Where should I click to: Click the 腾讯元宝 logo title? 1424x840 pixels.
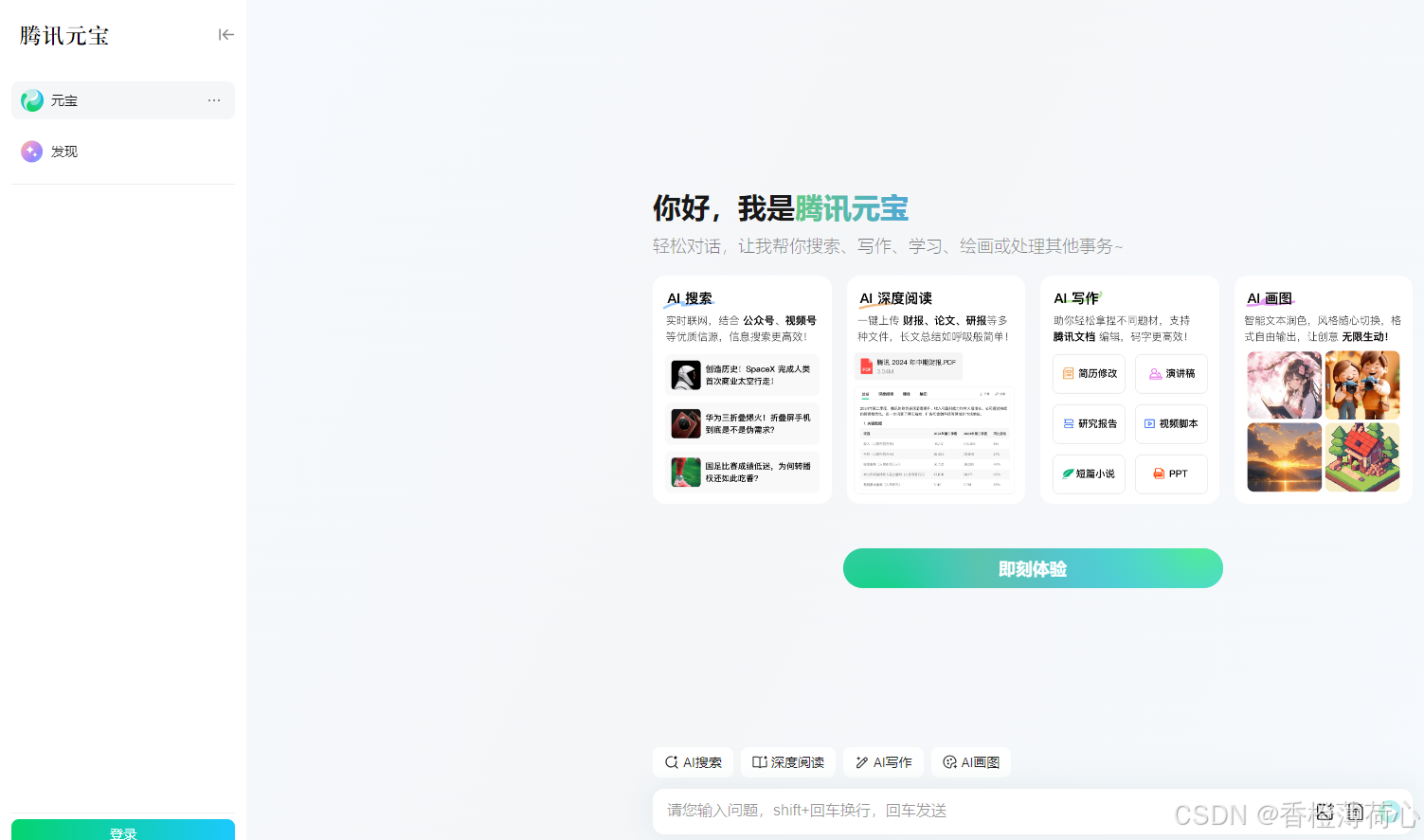click(x=64, y=36)
